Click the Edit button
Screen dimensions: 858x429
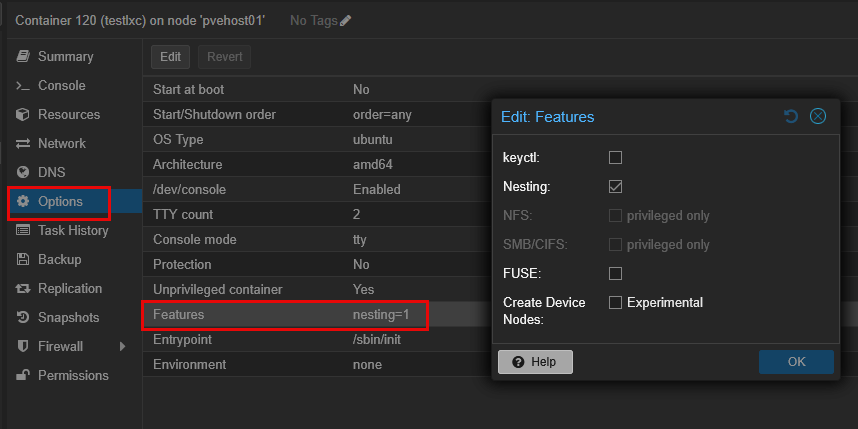(170, 57)
